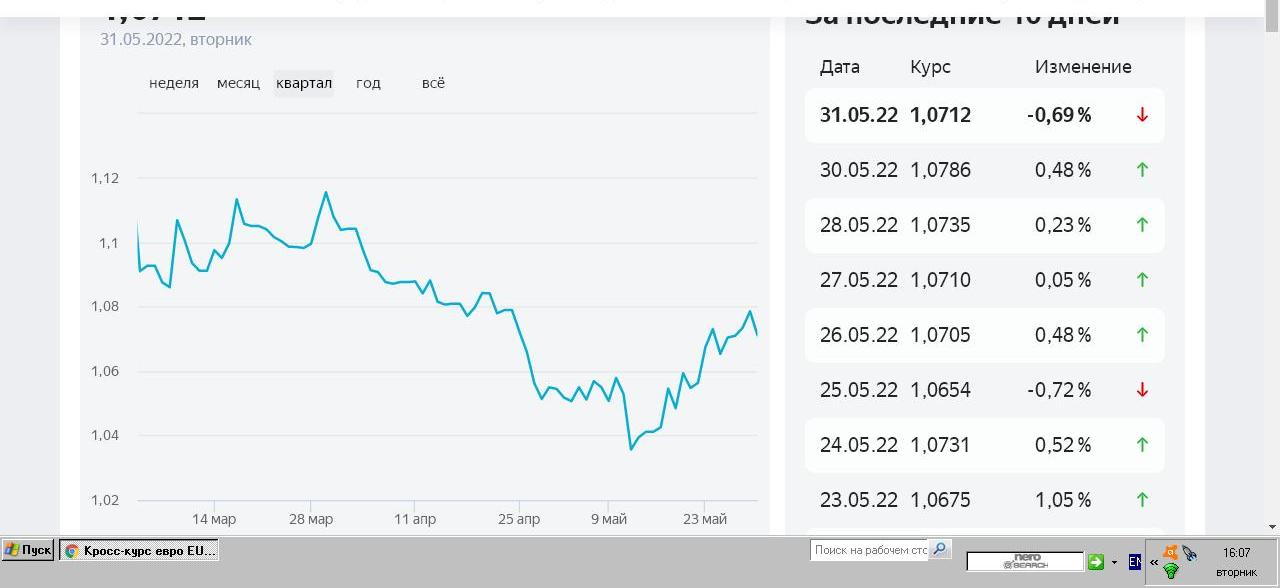Open the Nero Search dropdown arrow

pos(1114,562)
